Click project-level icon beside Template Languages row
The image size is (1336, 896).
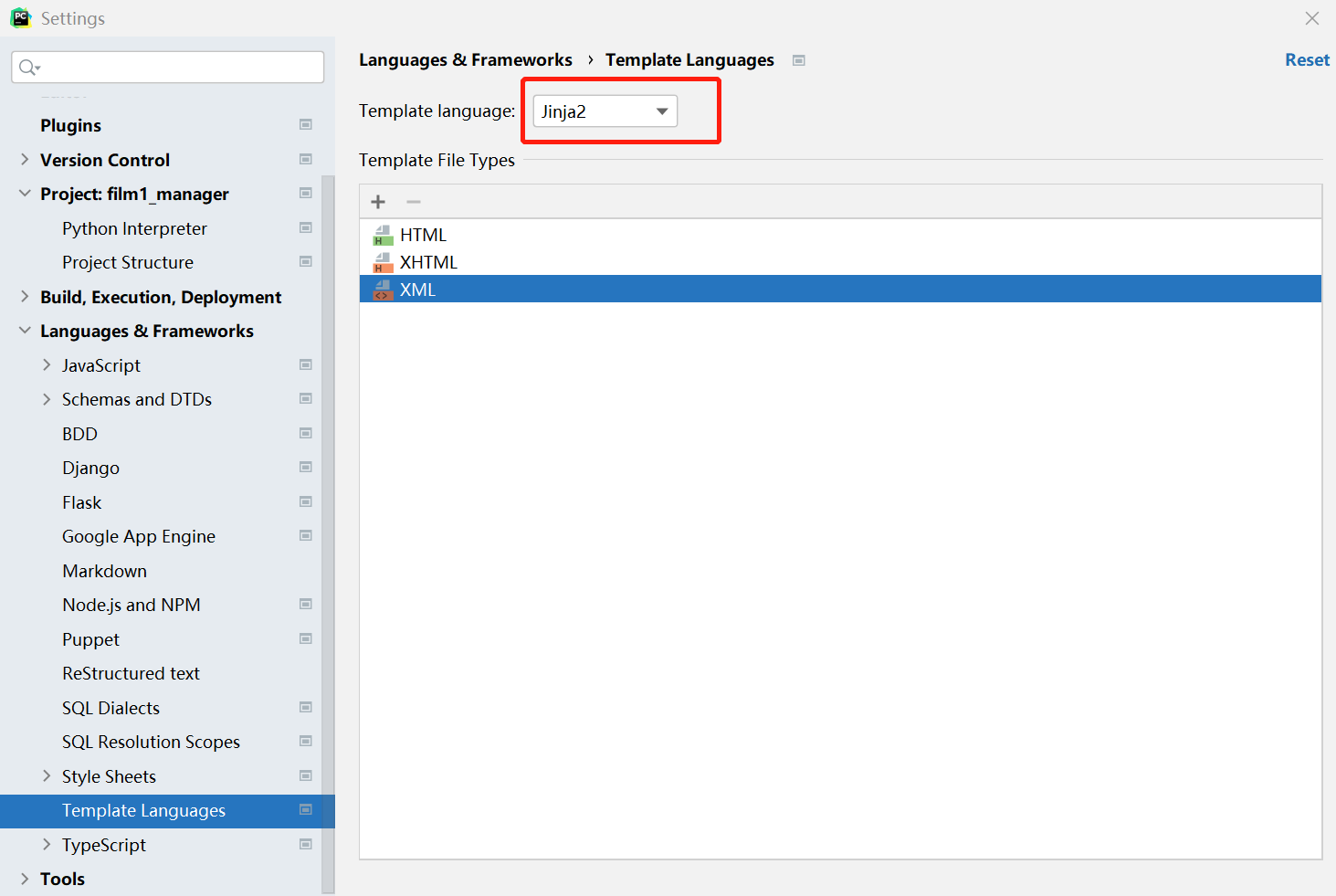point(306,809)
